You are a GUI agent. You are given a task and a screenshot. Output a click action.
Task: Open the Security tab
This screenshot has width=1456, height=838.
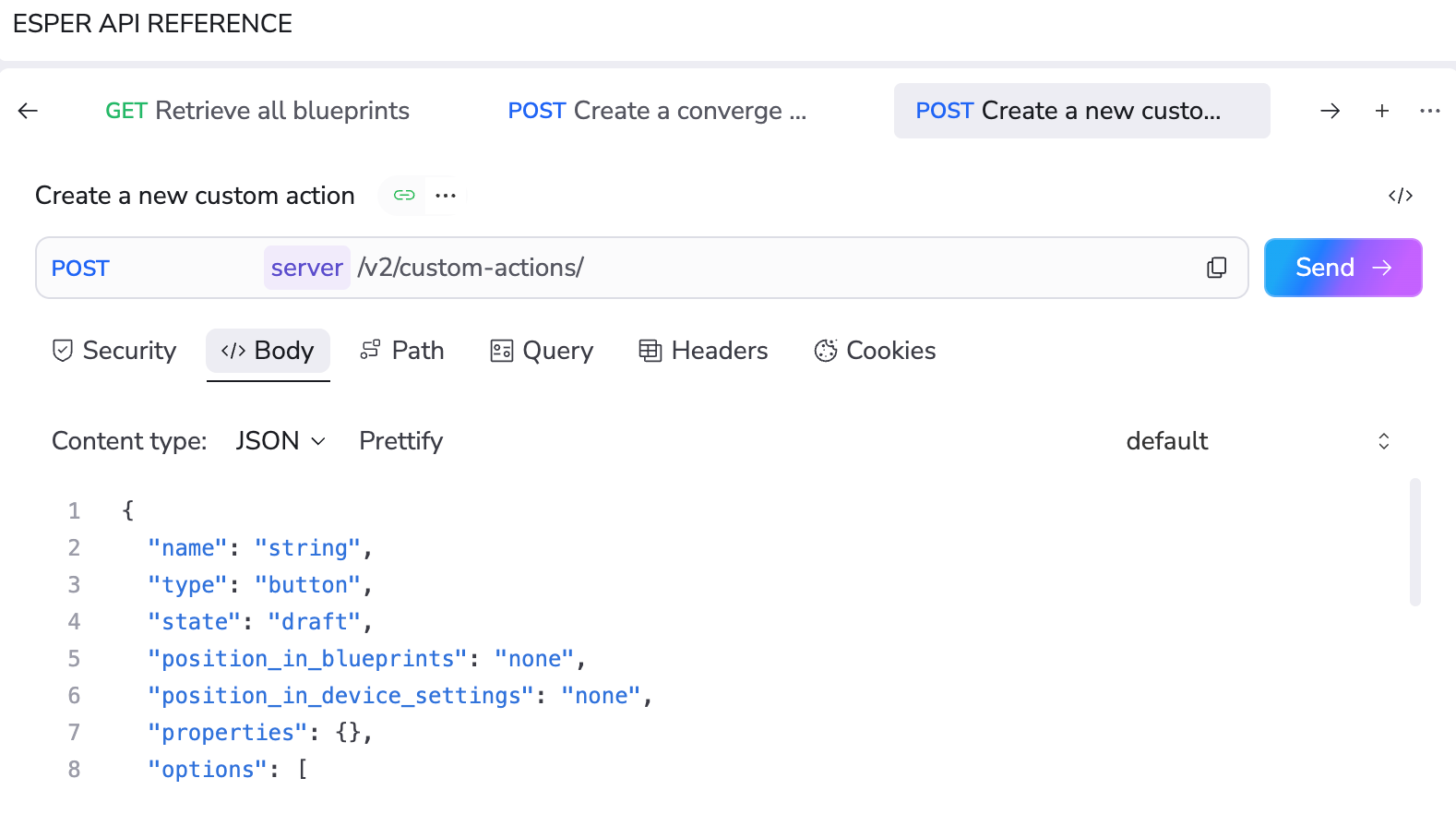click(x=114, y=351)
